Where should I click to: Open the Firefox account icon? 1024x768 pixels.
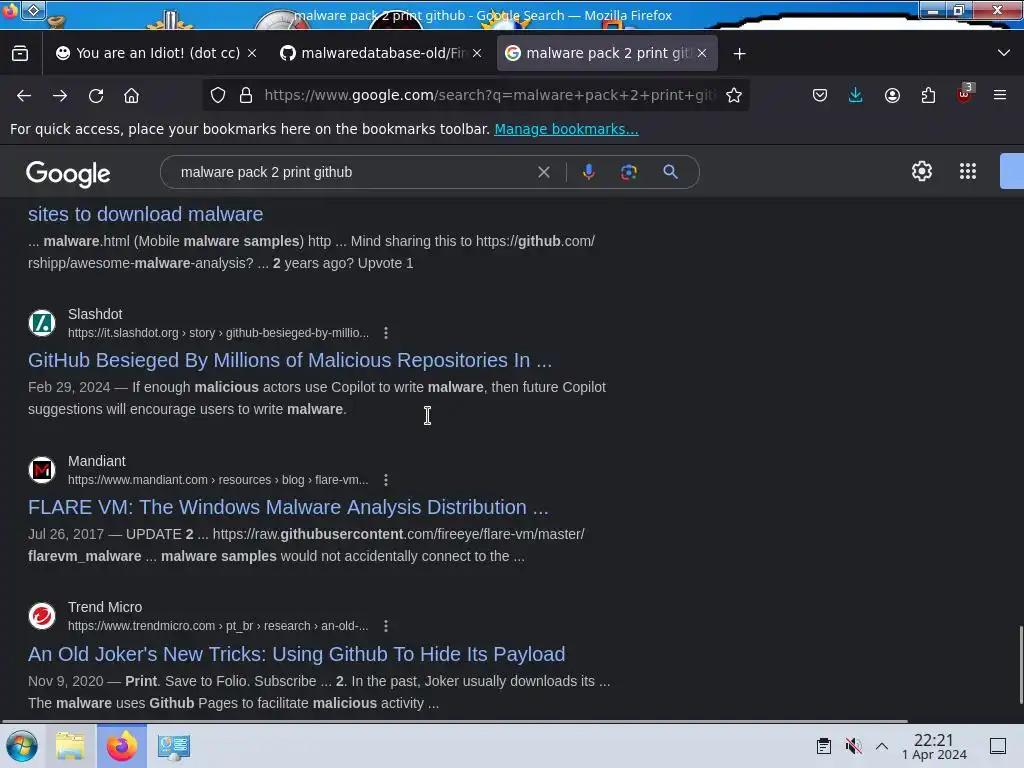[892, 95]
